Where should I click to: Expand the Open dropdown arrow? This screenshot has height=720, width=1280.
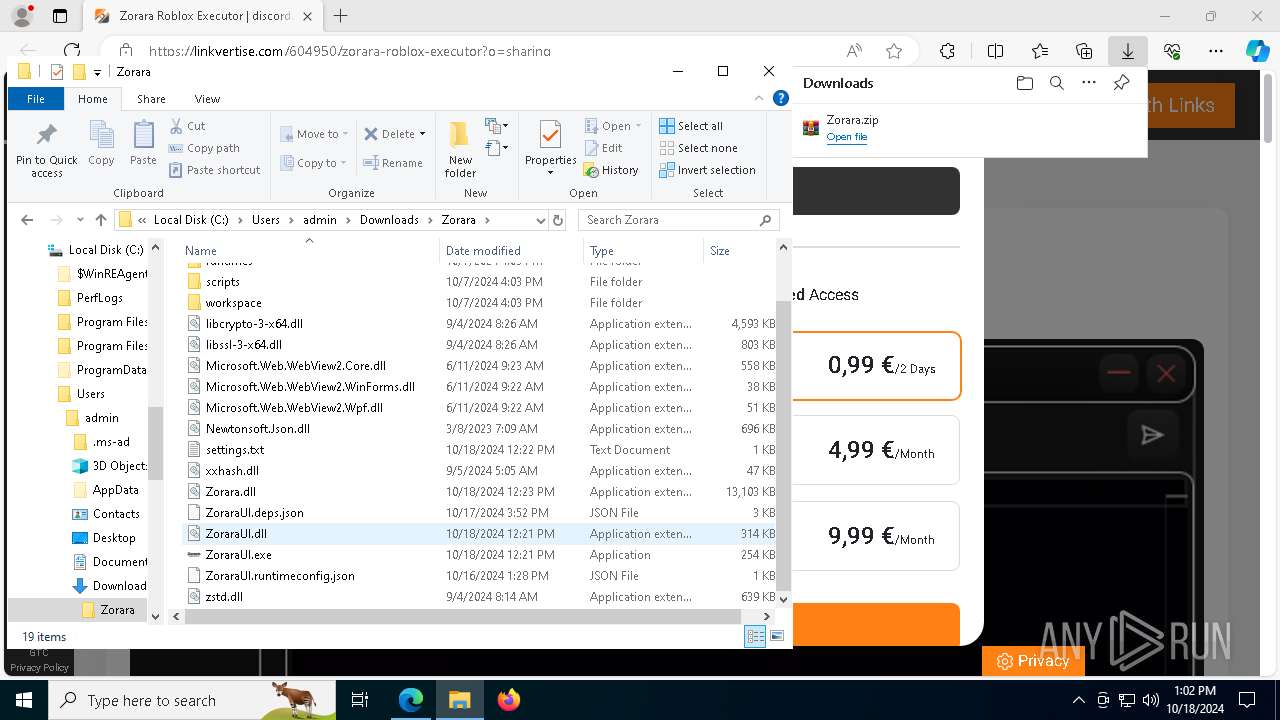click(x=639, y=126)
